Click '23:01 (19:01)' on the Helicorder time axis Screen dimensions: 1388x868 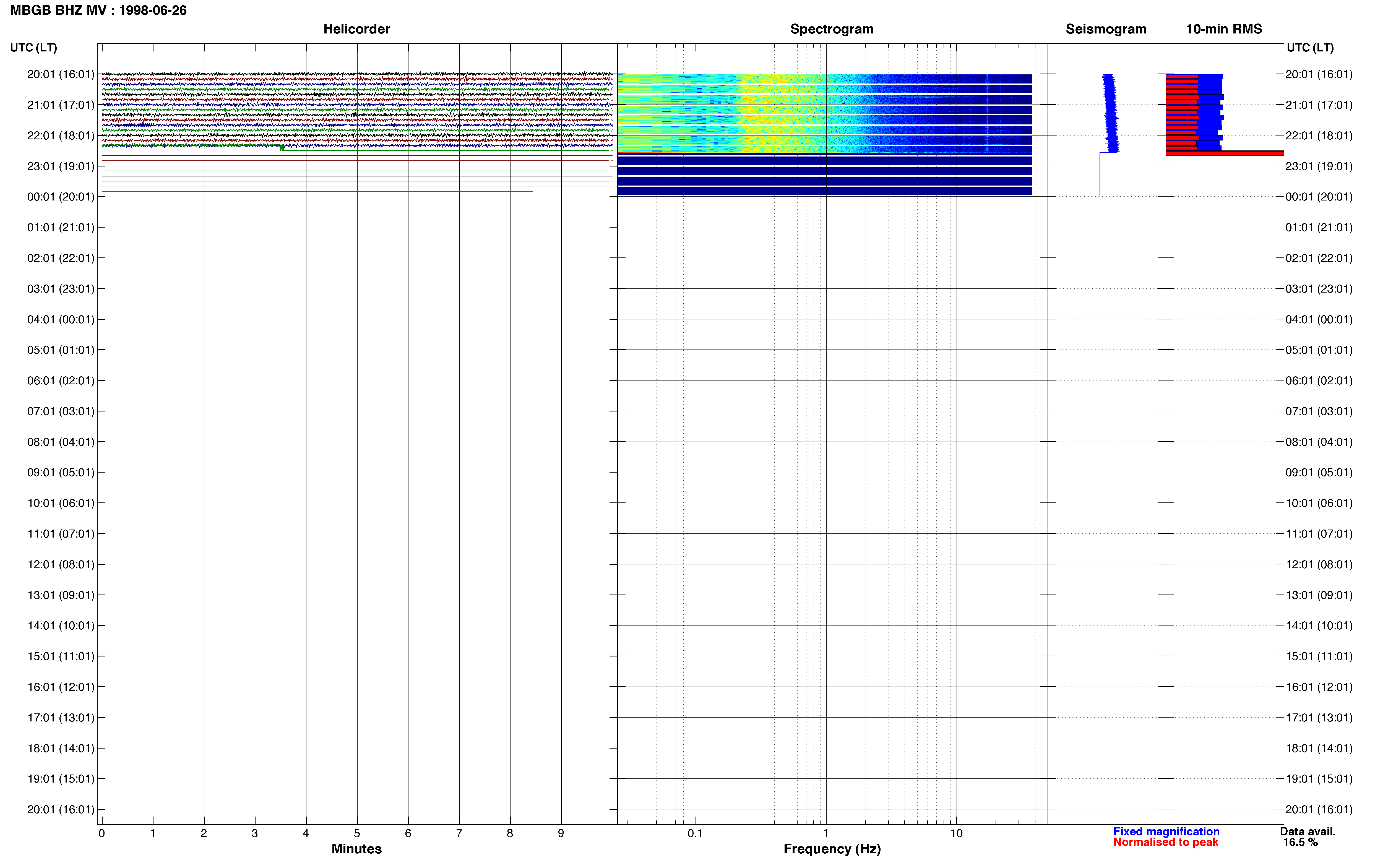coord(61,166)
